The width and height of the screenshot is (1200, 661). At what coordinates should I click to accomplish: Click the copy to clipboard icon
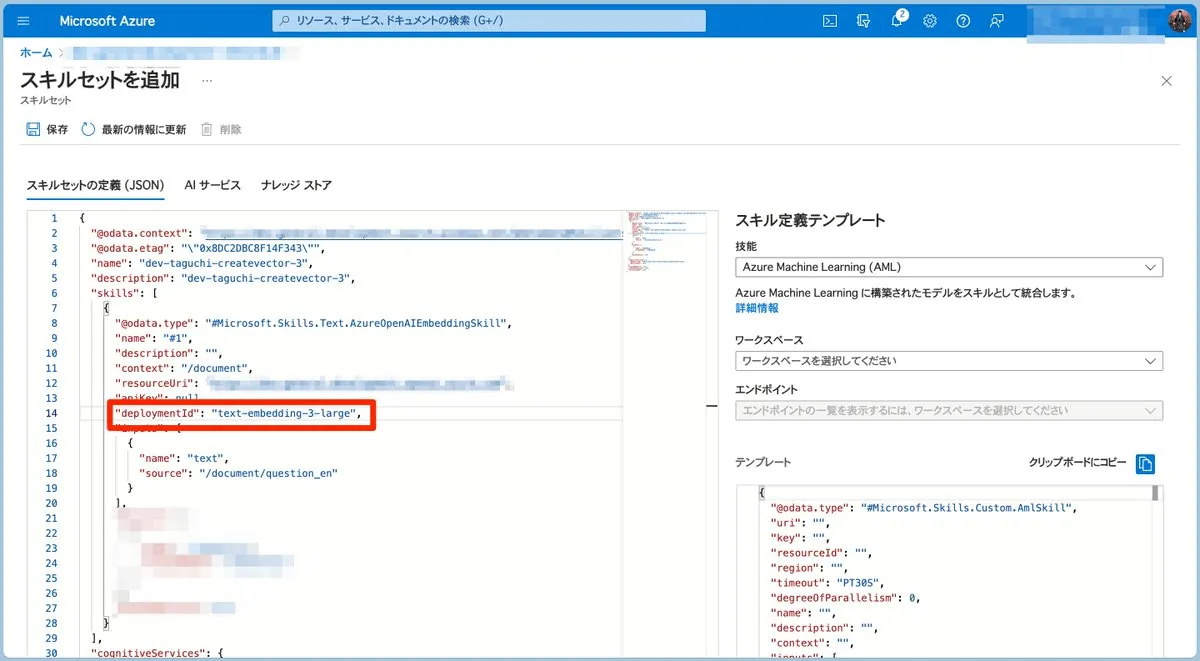(1146, 463)
